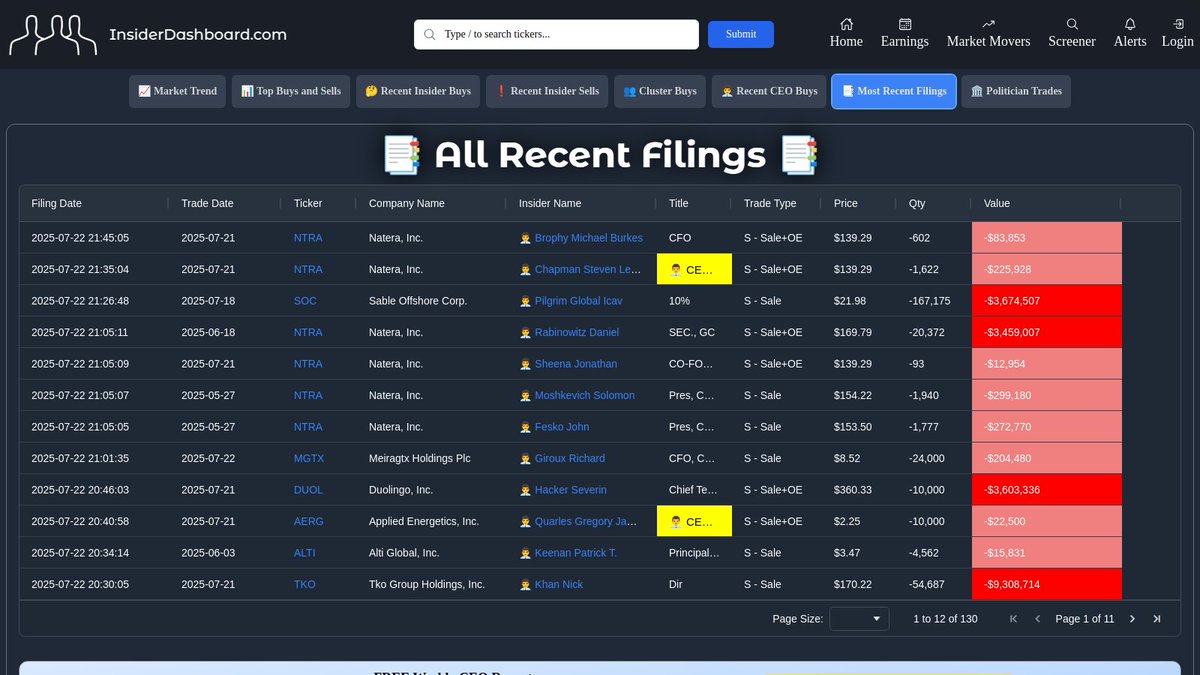Open insider Khan Nick
The image size is (1200, 675).
[559, 585]
